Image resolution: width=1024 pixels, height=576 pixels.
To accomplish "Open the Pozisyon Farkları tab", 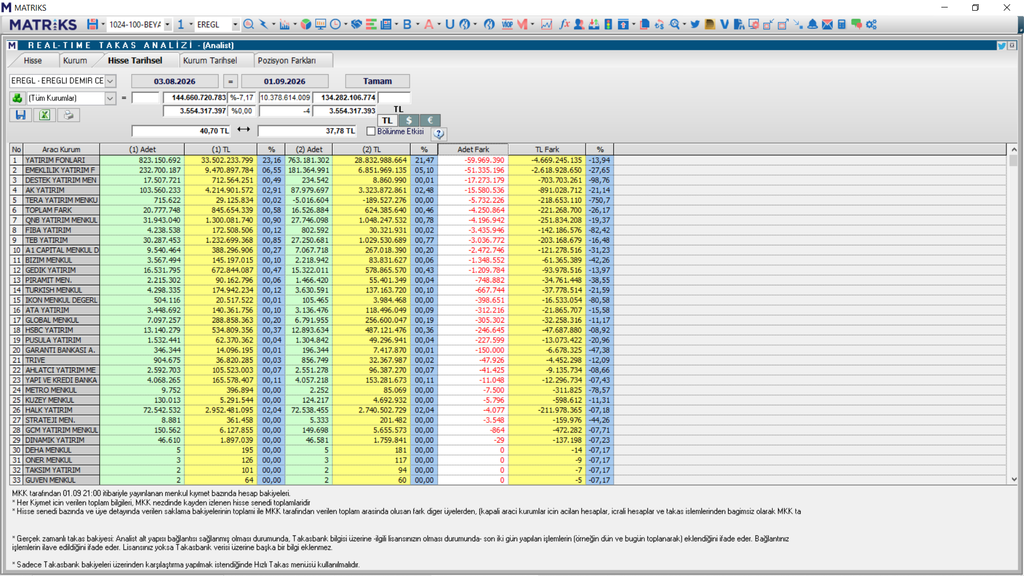I will (287, 60).
